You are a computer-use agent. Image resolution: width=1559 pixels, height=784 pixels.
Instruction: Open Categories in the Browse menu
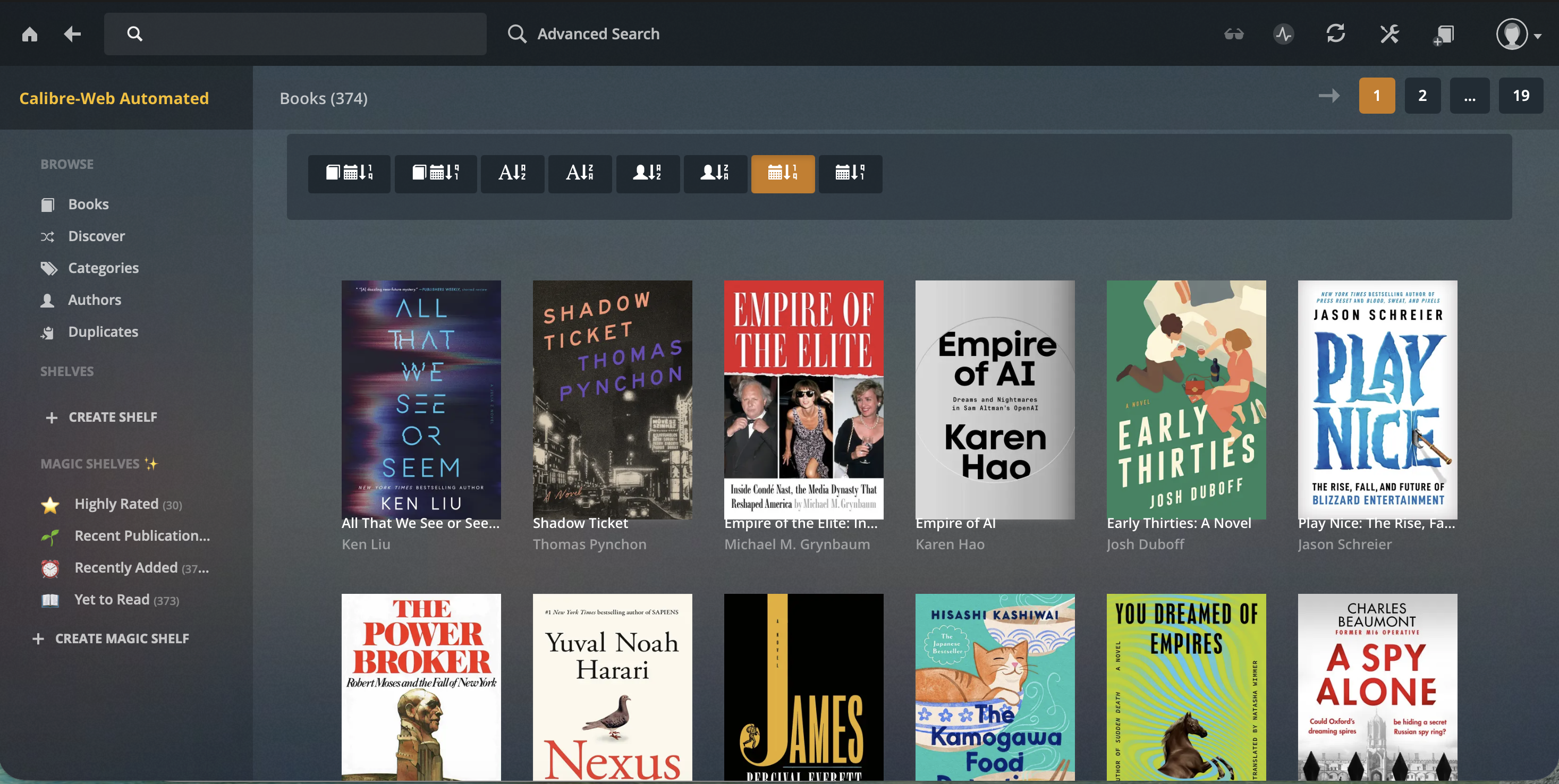tap(104, 268)
